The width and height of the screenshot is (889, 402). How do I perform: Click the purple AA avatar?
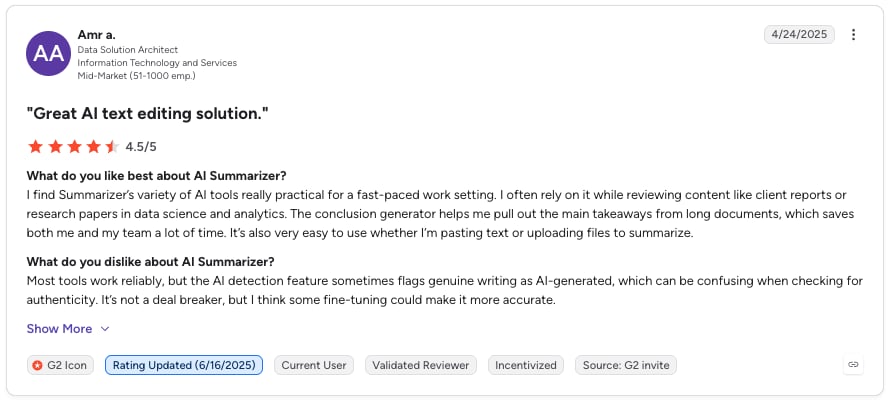[48, 53]
